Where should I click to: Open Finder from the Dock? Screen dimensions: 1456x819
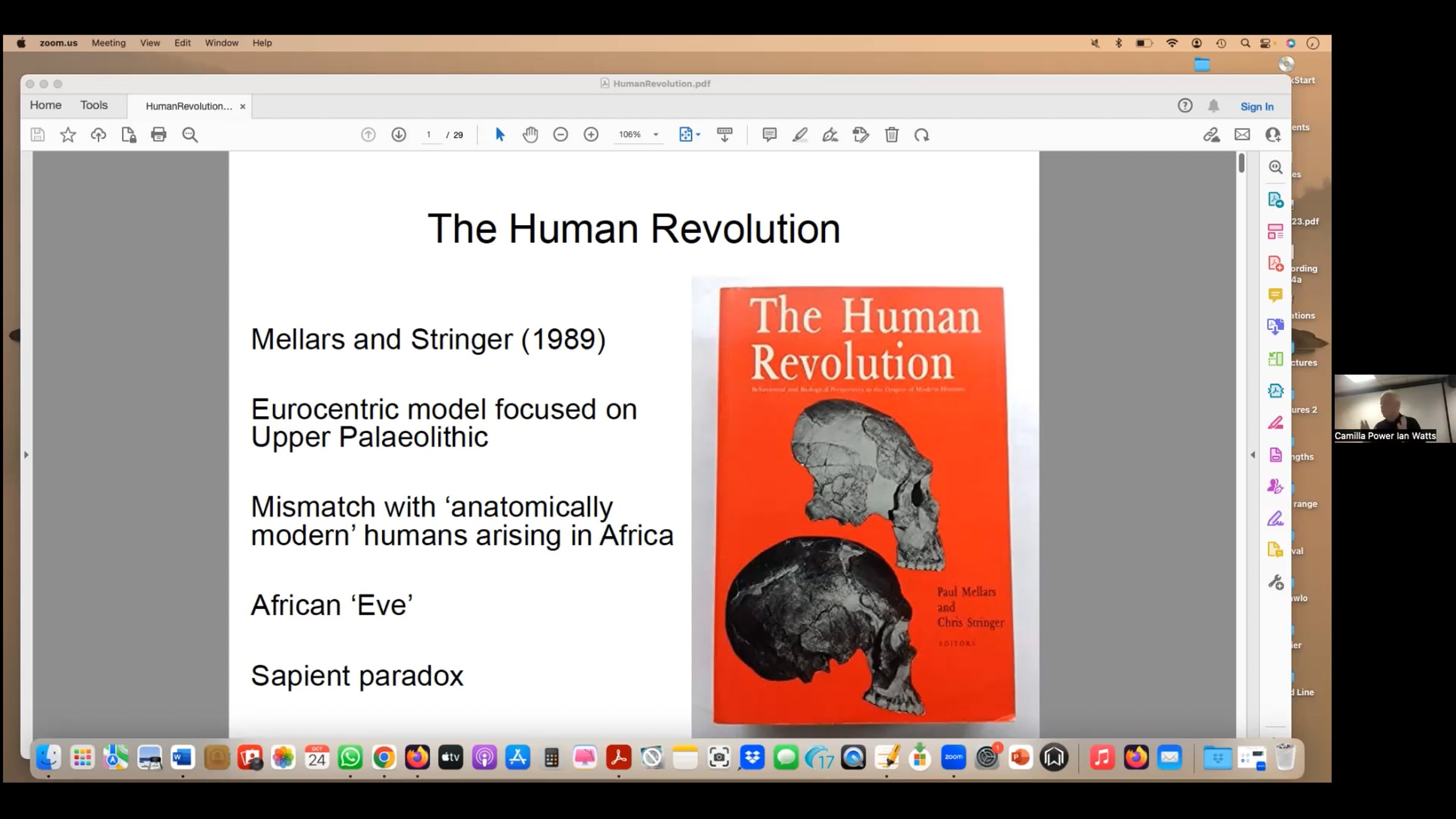pos(49,757)
